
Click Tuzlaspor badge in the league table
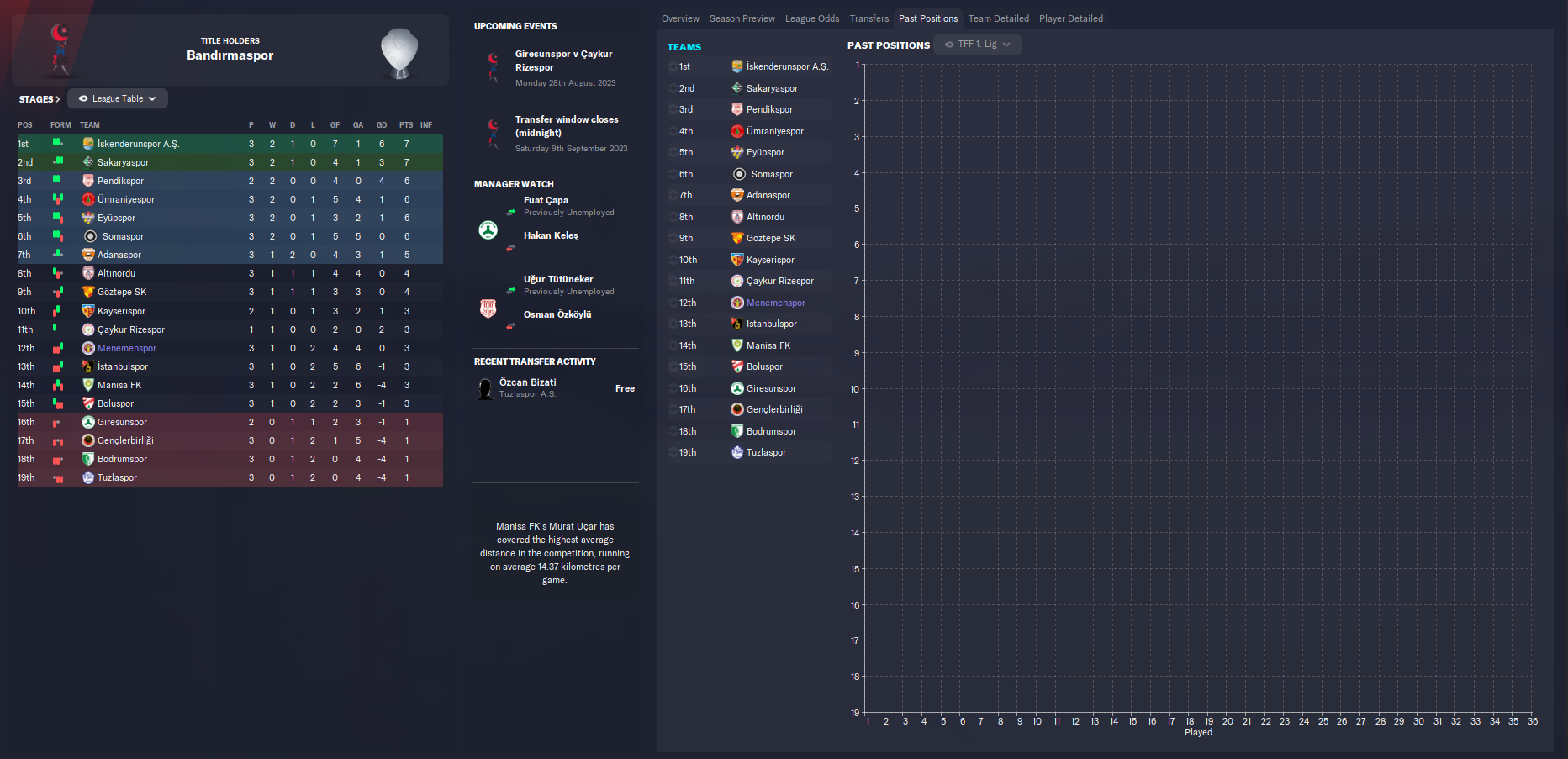tap(88, 477)
